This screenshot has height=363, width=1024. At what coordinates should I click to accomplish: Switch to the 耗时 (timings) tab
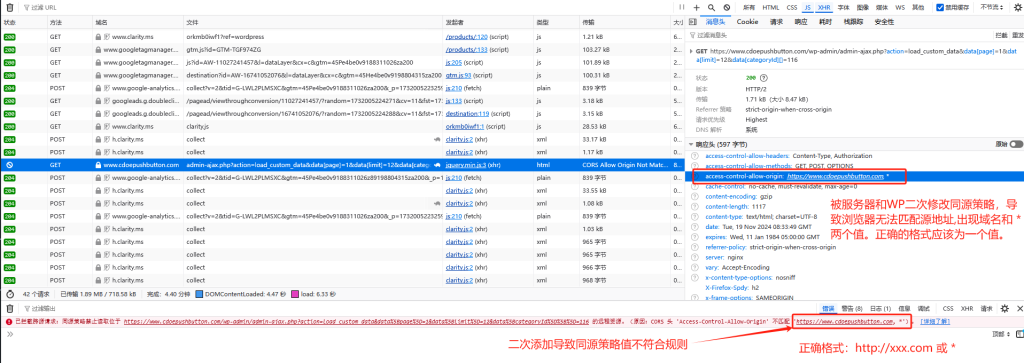coord(825,22)
